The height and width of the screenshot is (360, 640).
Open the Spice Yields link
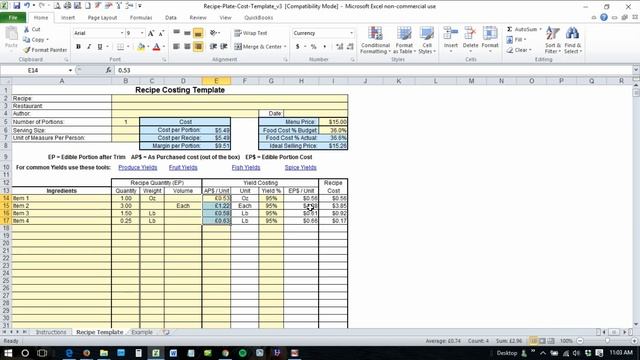[x=300, y=167]
